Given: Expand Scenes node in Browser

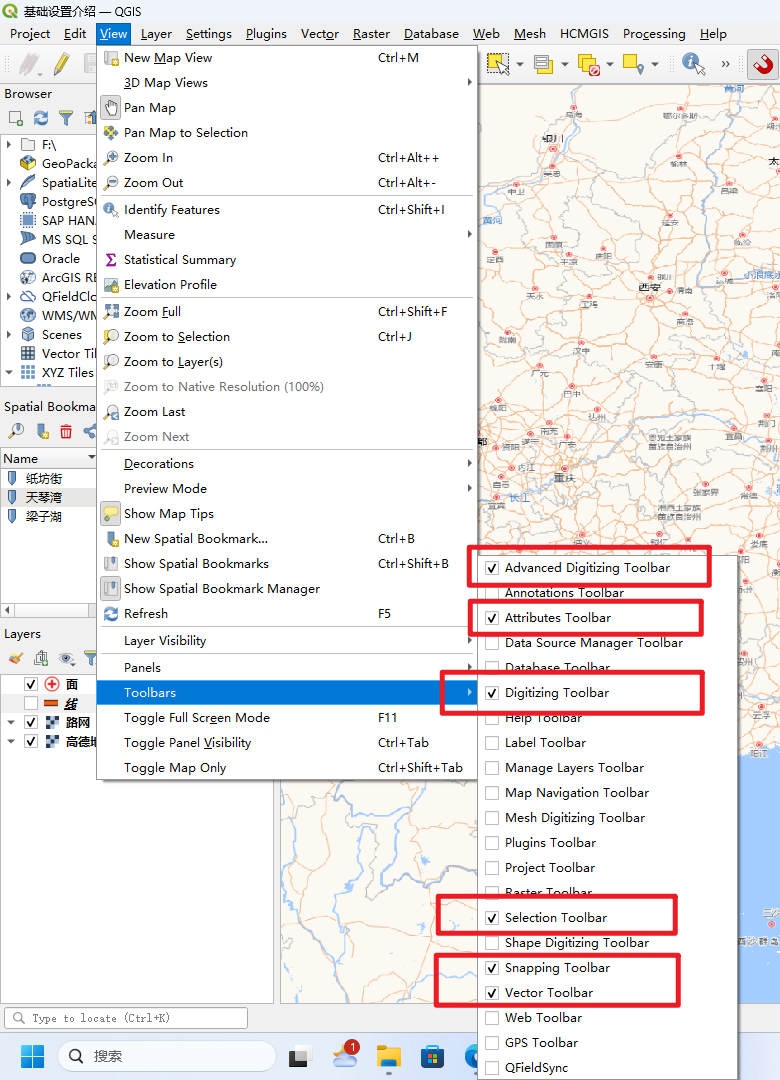Looking at the screenshot, I should [9, 335].
